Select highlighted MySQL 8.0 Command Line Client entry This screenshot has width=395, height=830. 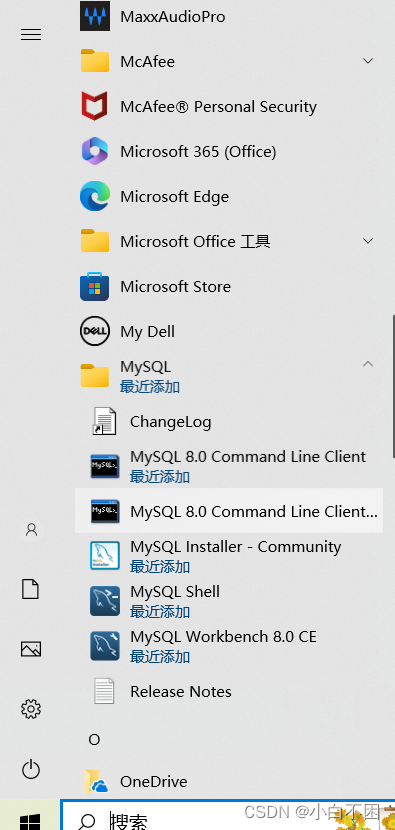(228, 511)
